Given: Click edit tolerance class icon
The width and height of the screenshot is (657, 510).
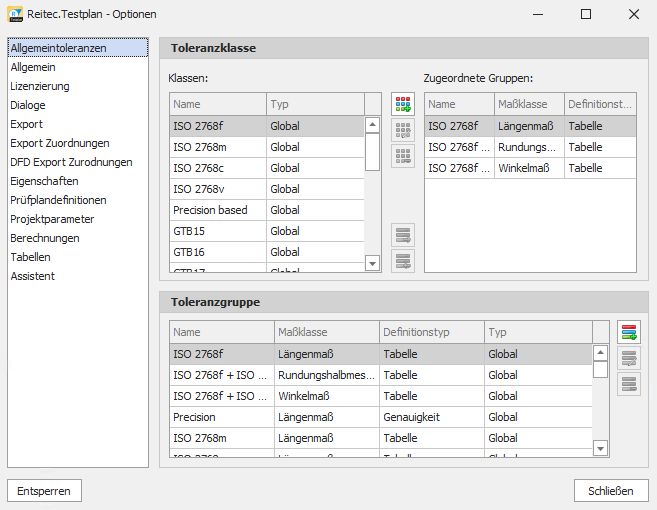Looking at the screenshot, I should (x=403, y=130).
